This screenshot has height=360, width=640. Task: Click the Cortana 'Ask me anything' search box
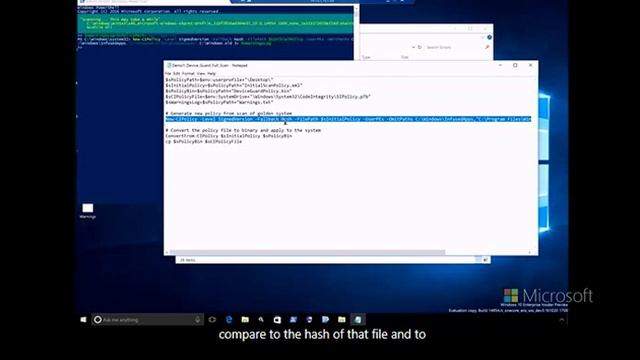click(x=147, y=320)
